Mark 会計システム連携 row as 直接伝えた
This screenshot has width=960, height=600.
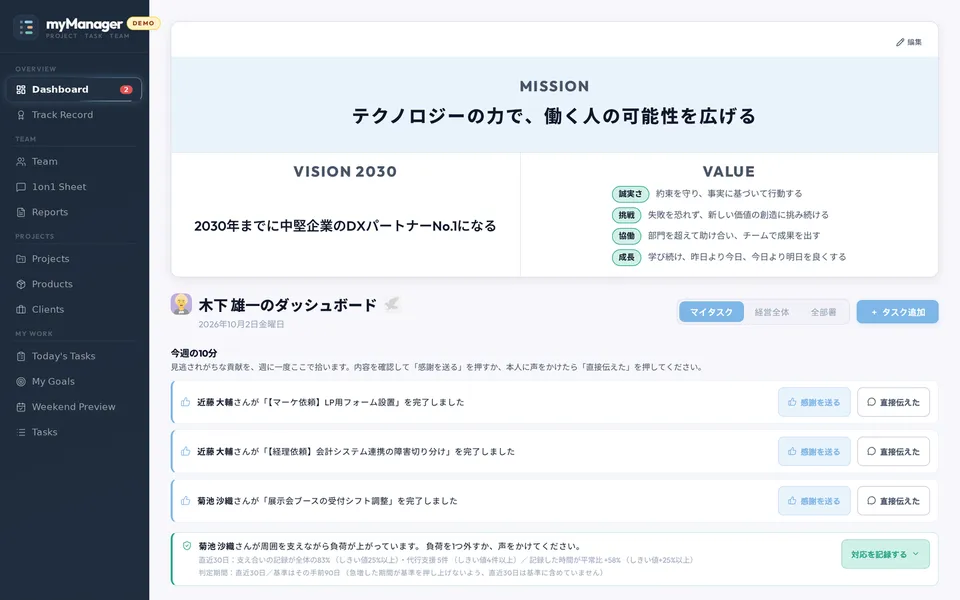[893, 451]
